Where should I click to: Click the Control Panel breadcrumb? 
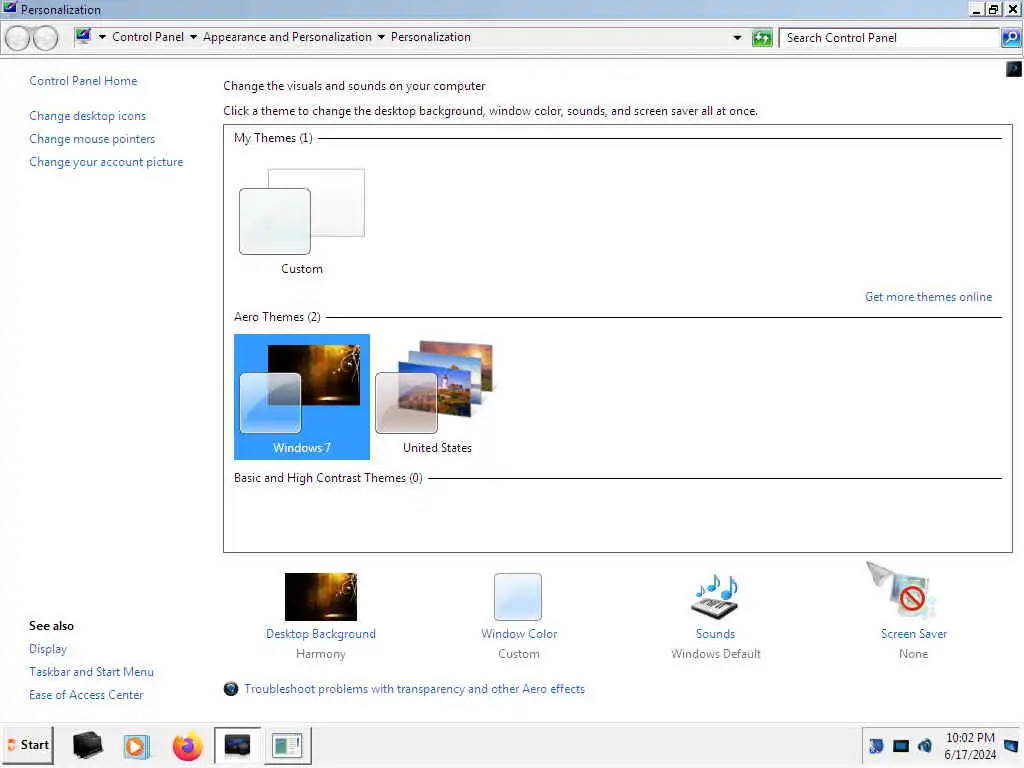[148, 37]
